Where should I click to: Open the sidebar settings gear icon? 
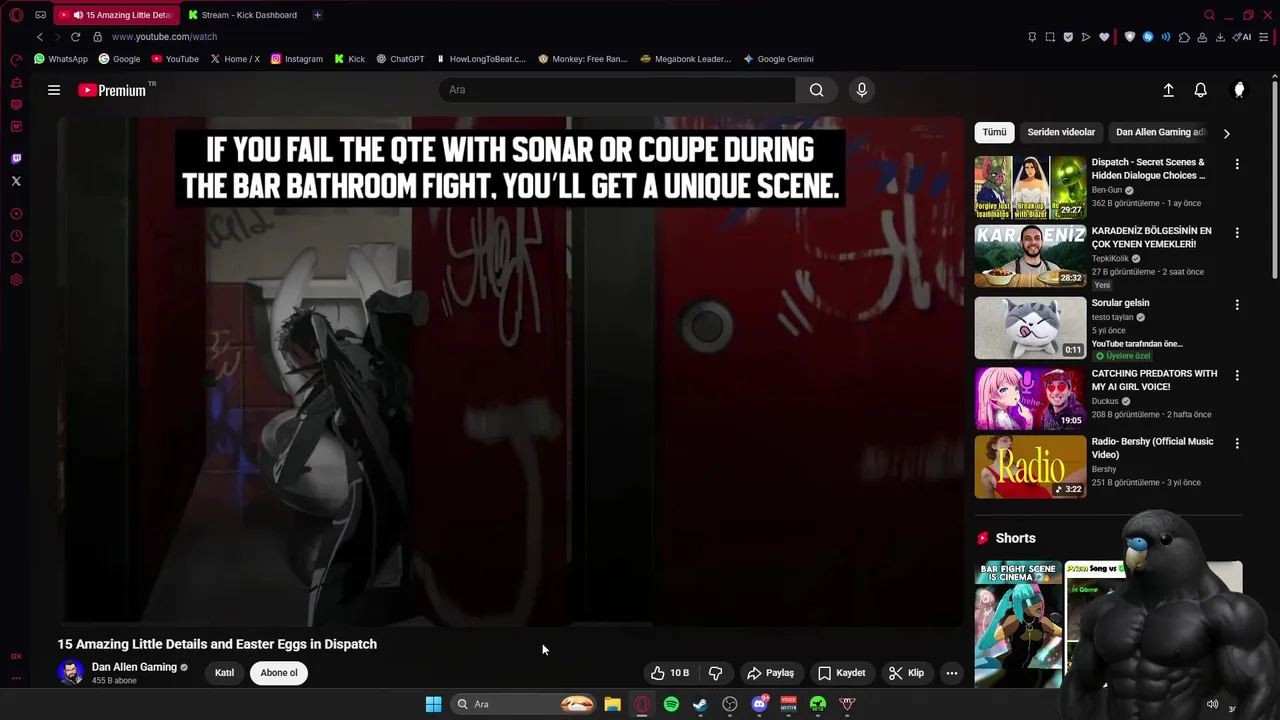[x=16, y=280]
